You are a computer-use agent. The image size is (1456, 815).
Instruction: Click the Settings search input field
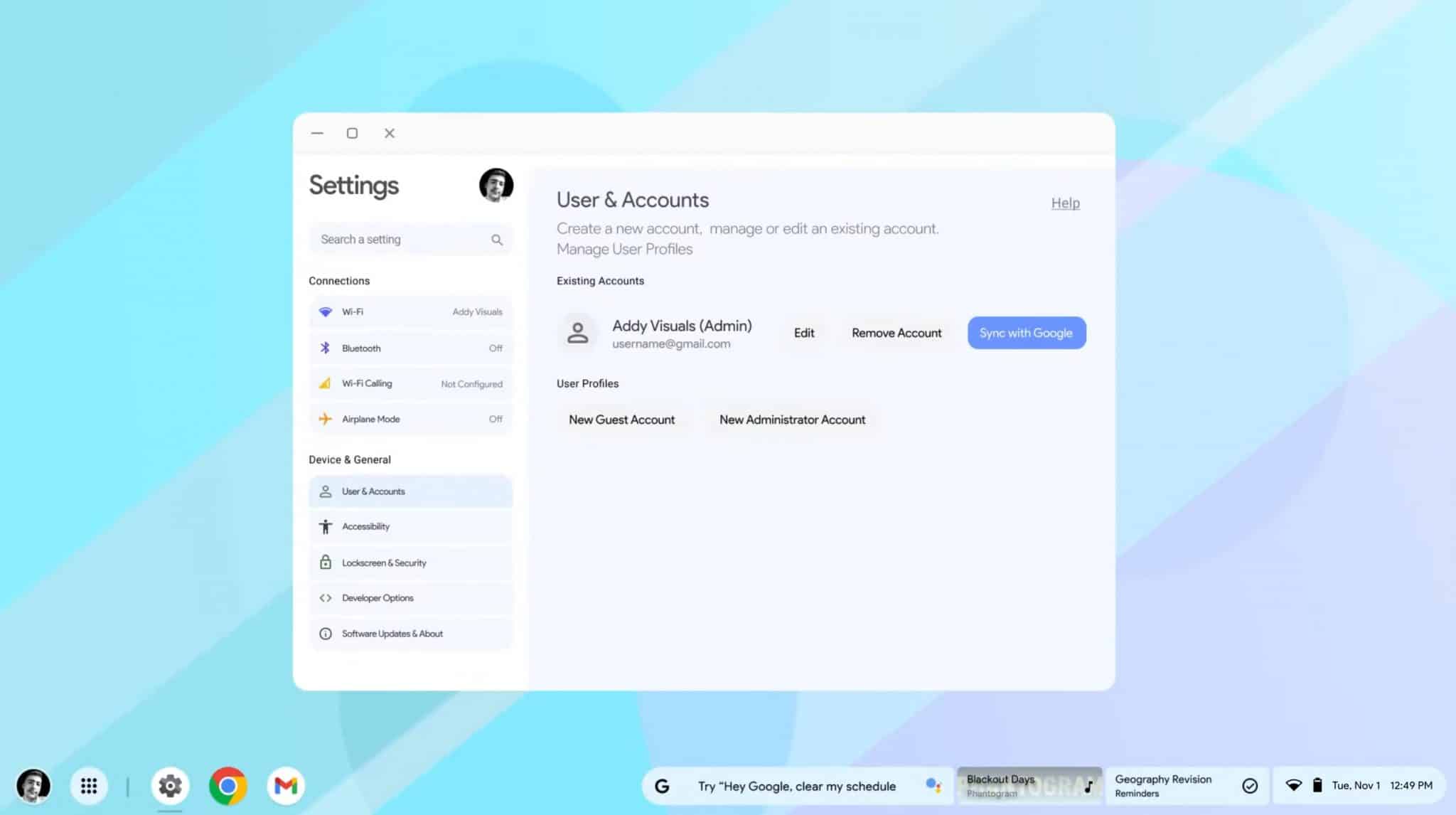[409, 239]
